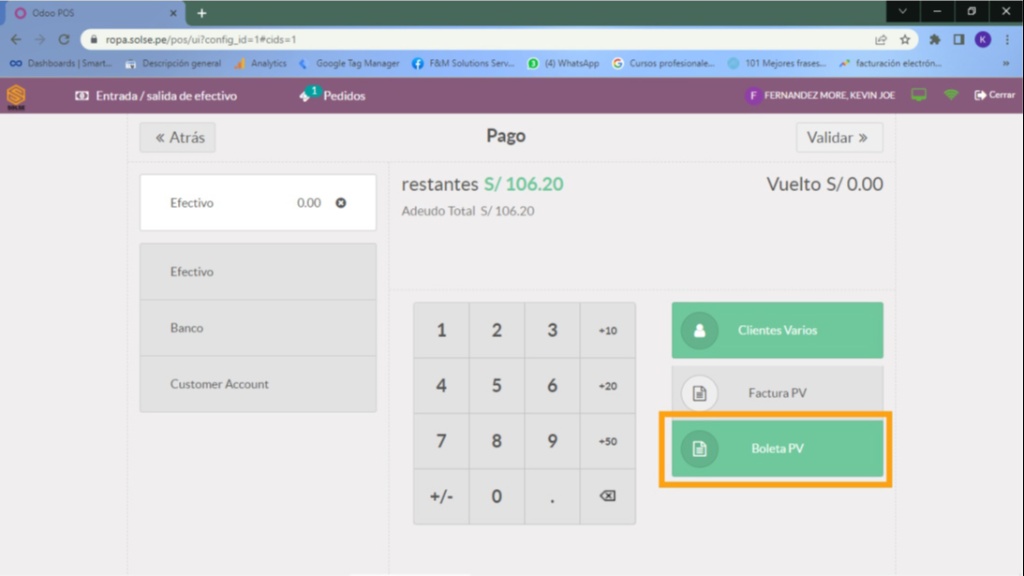The width and height of the screenshot is (1024, 576).
Task: Reload the Odoo POS page
Action: (x=64, y=40)
